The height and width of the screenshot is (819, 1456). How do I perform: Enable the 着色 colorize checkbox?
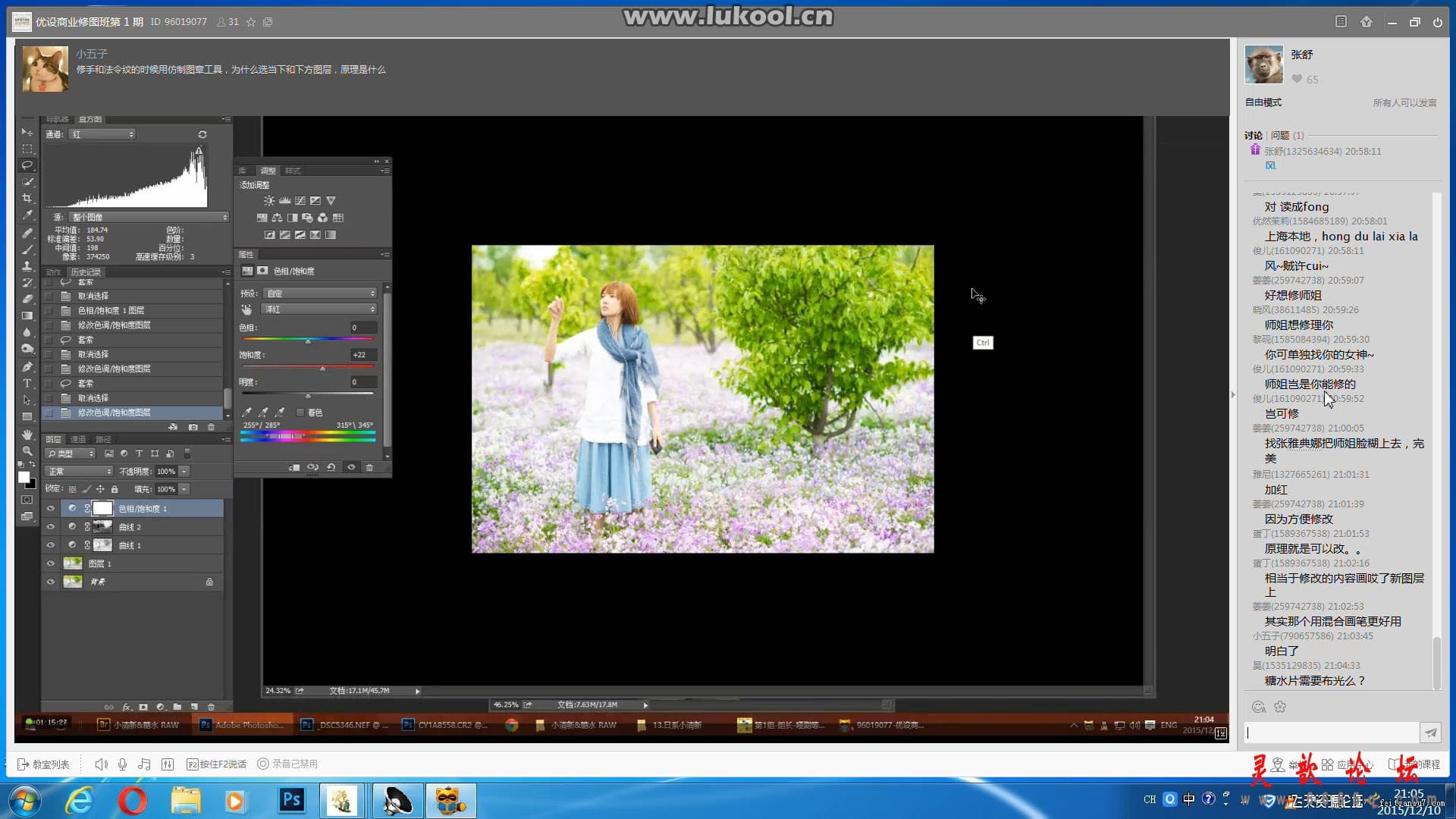coord(300,413)
